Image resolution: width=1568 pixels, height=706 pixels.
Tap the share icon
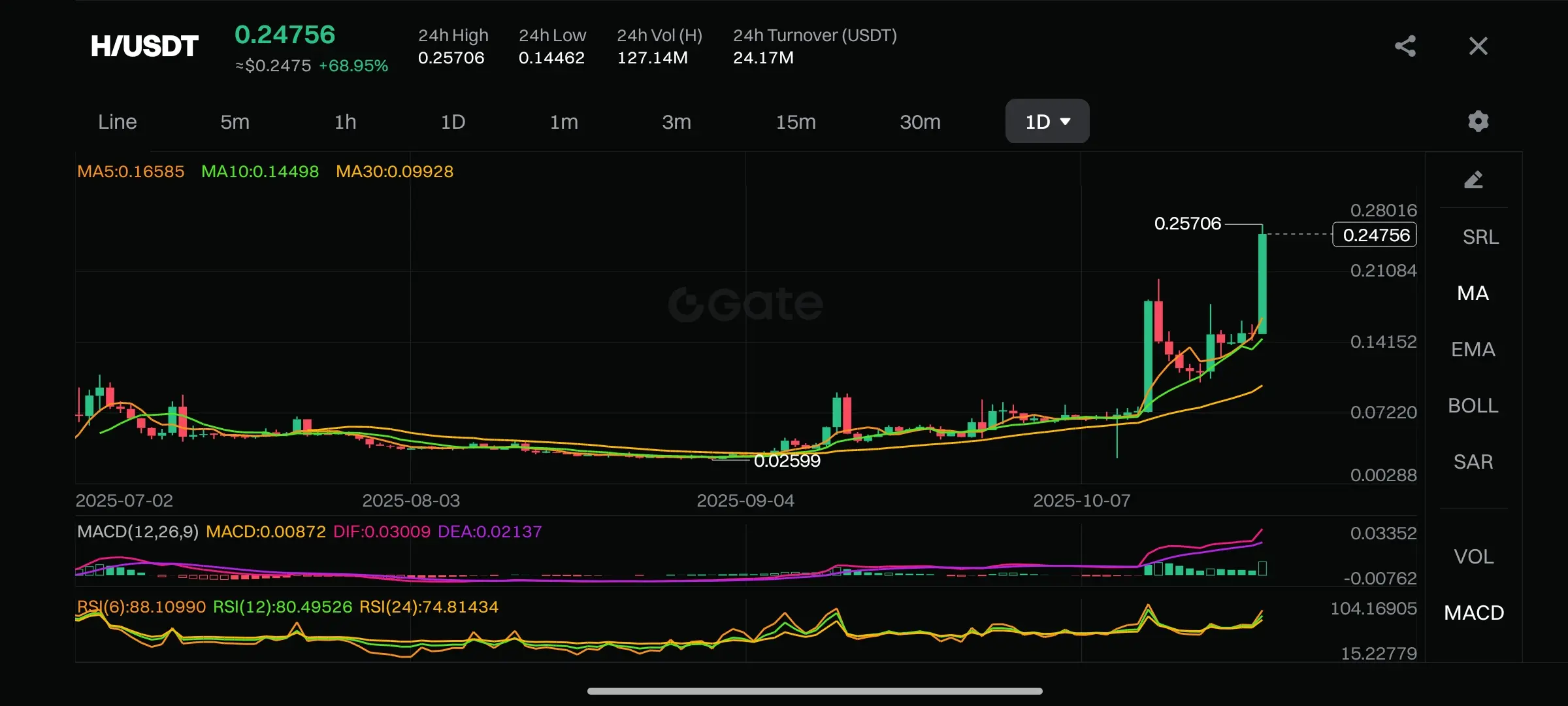[1405, 46]
